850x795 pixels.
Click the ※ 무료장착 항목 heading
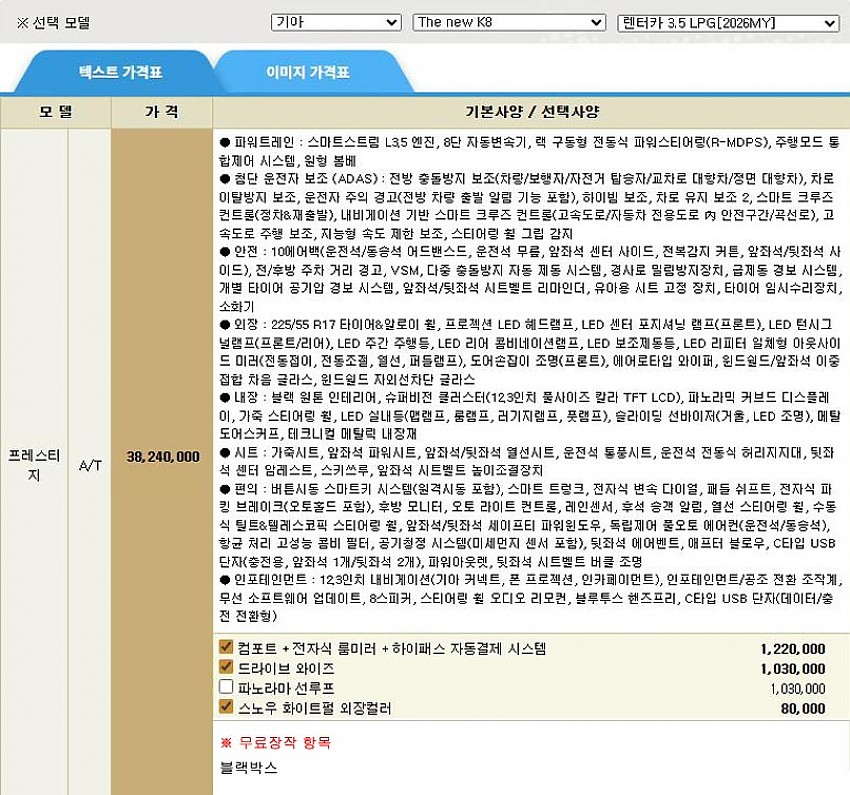coord(274,743)
